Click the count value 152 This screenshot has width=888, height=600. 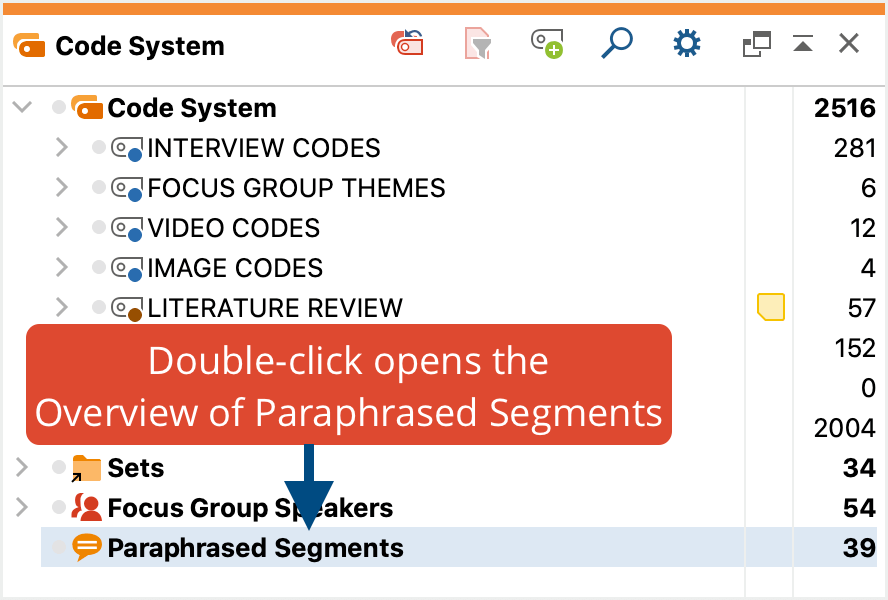pyautogui.click(x=855, y=348)
